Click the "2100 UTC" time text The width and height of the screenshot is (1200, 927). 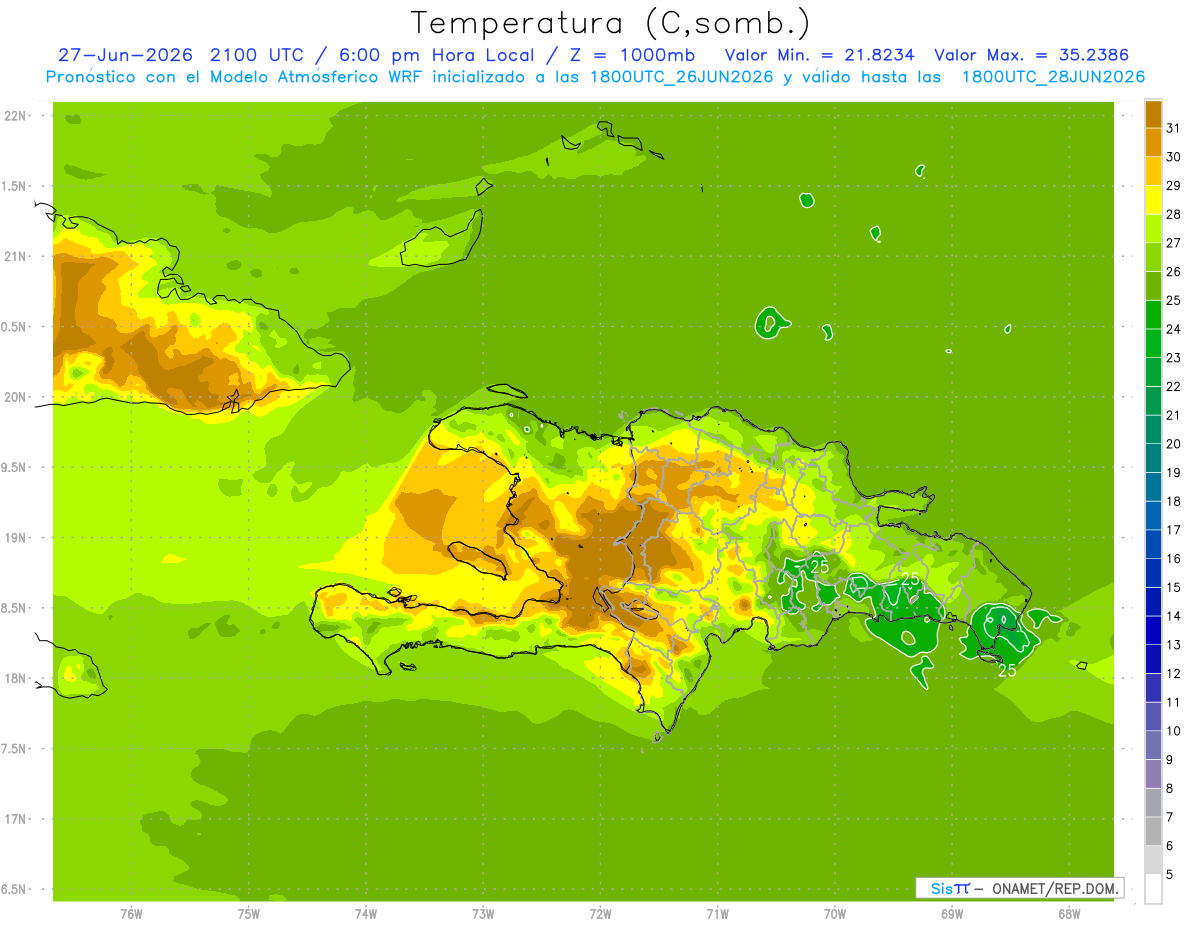(256, 55)
